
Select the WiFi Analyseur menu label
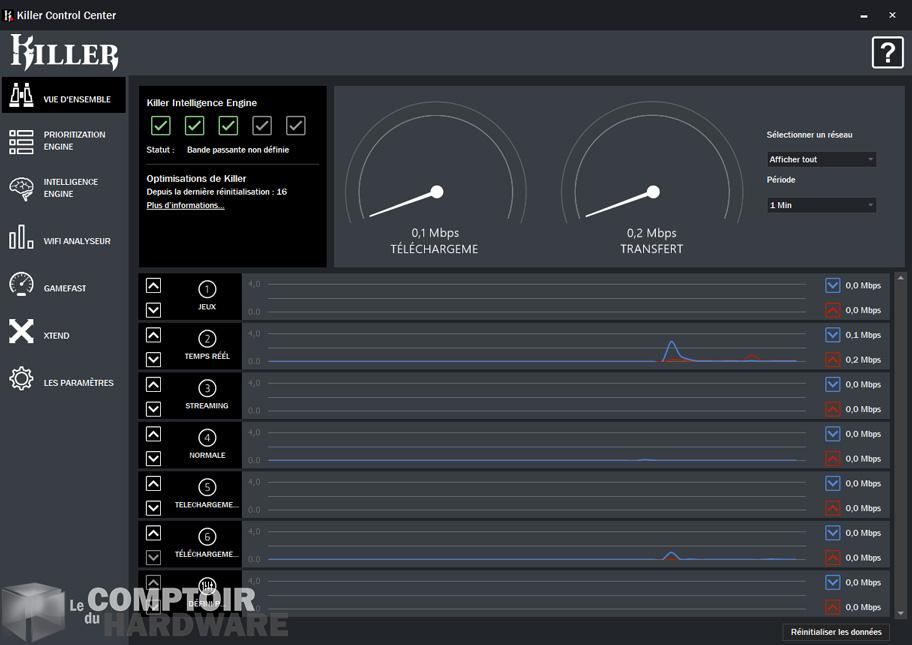tap(77, 241)
